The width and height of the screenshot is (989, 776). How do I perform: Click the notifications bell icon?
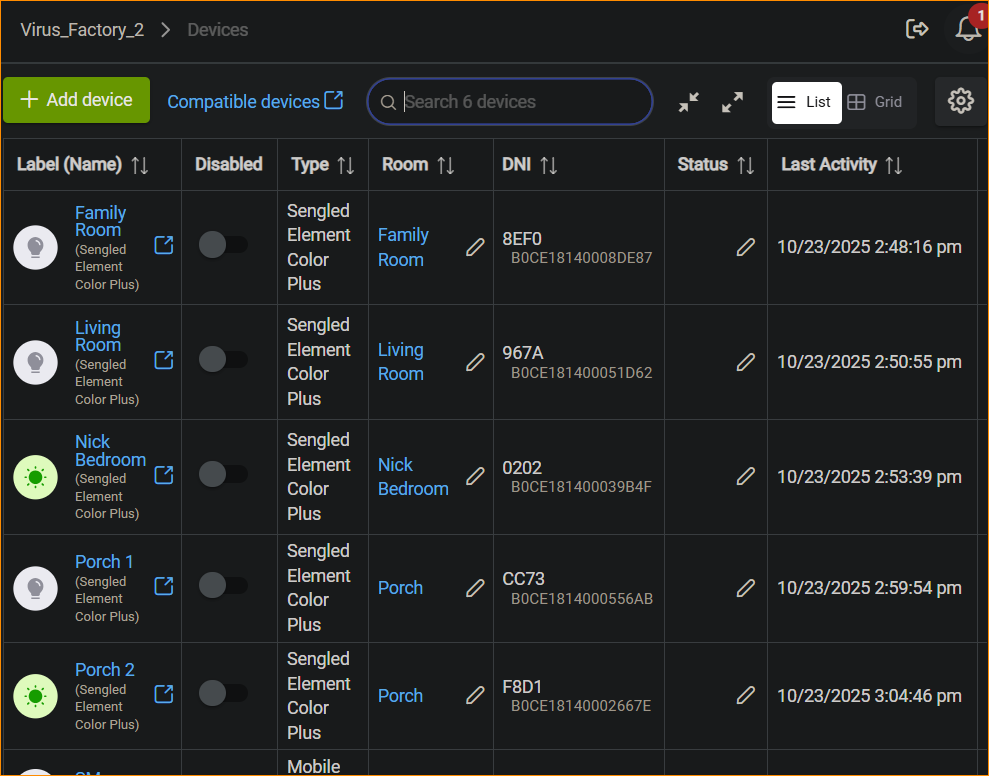pos(967,29)
